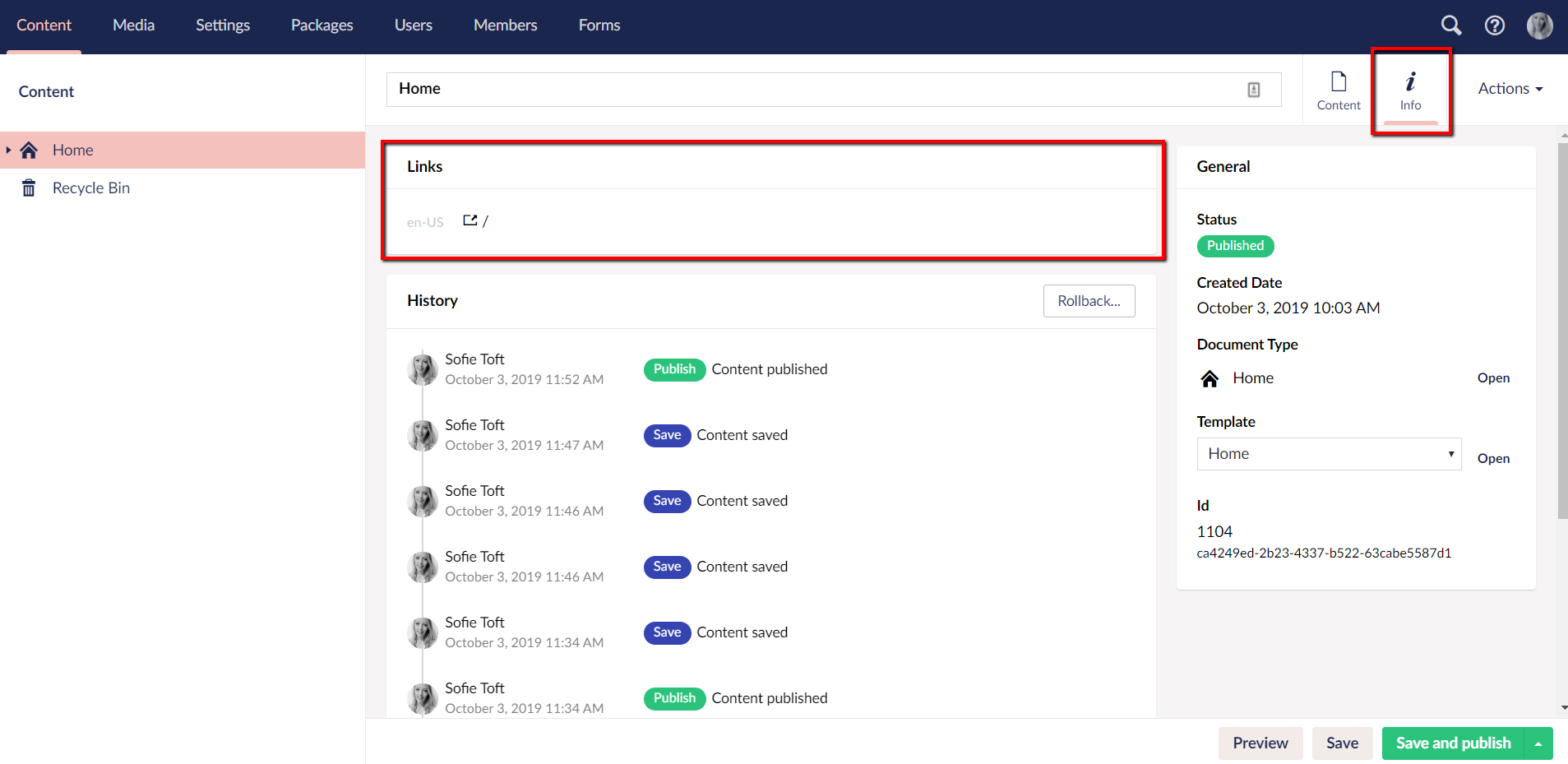The width and height of the screenshot is (1568, 764).
Task: Click Sofie Toft avatar at 11:52 AM
Action: pyautogui.click(x=423, y=369)
